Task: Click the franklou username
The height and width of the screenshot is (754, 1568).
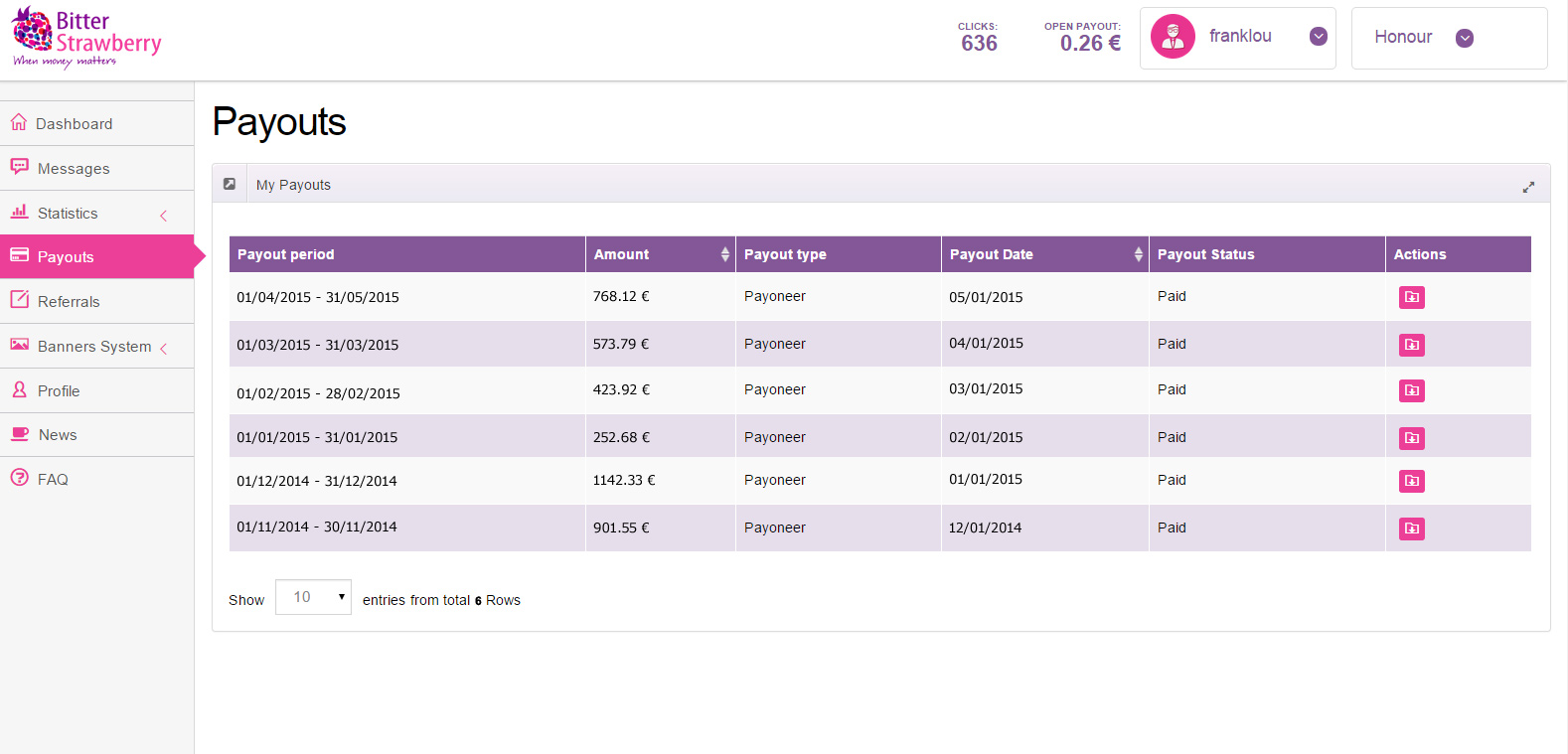Action: click(x=1240, y=36)
